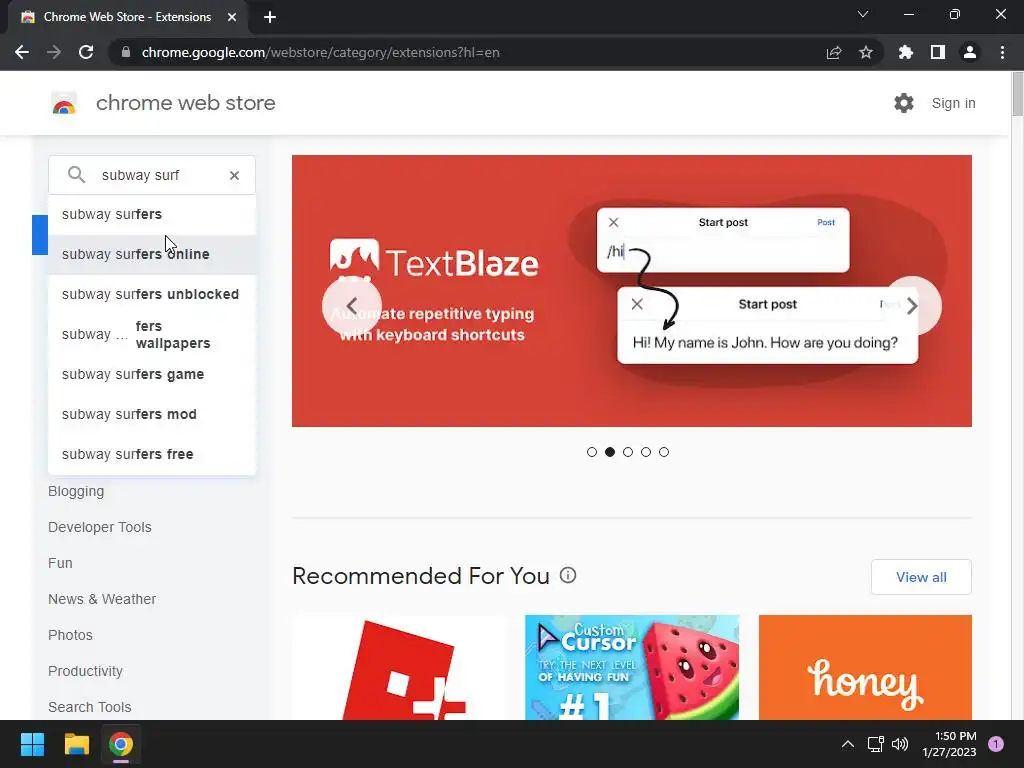Viewport: 1024px width, 768px height.
Task: Open the Chrome profile menu
Action: click(969, 52)
